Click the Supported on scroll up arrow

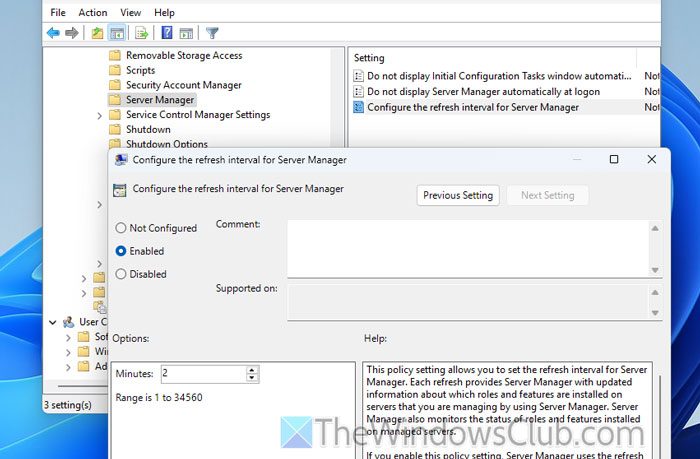[x=655, y=292]
